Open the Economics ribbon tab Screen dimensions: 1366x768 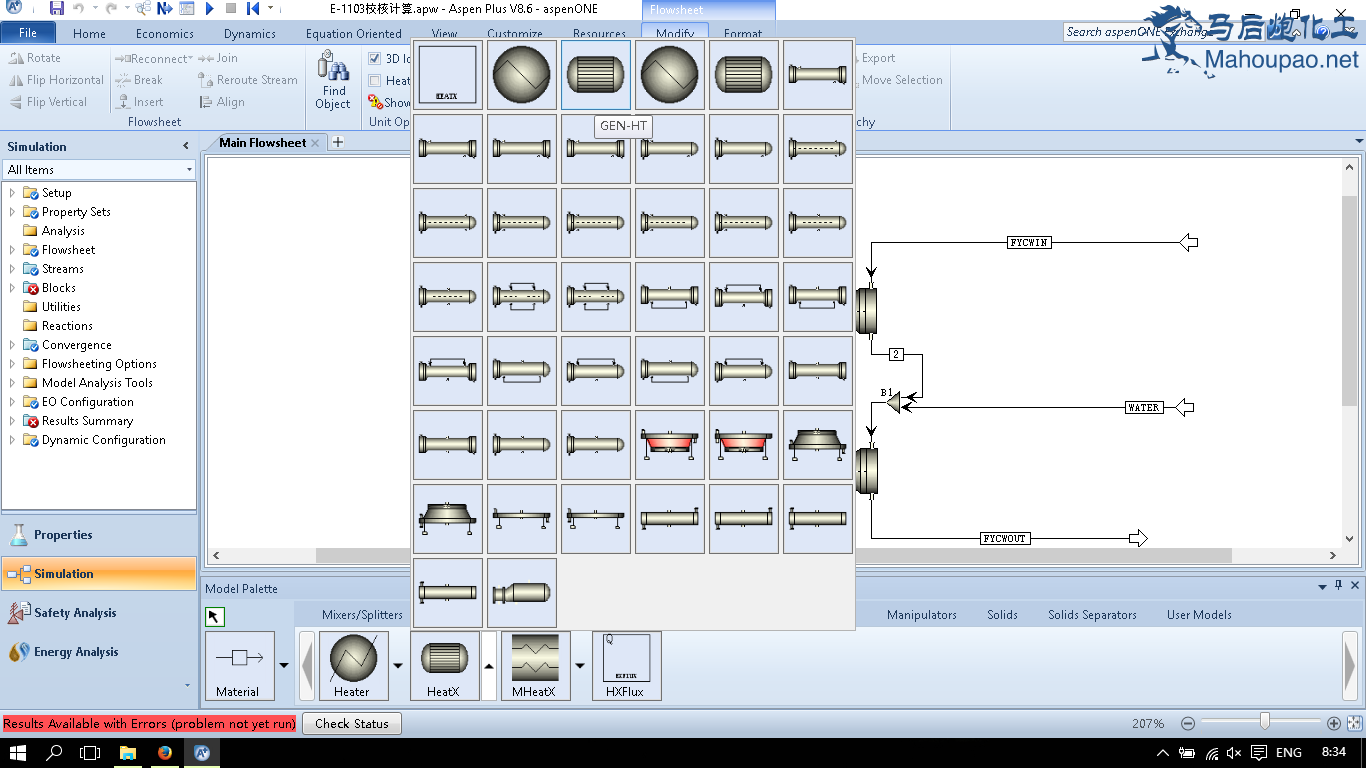[165, 33]
